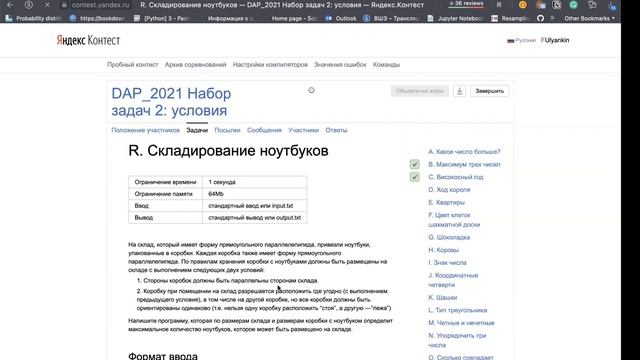
Task: Open Команды in top navigation
Action: [x=386, y=64]
